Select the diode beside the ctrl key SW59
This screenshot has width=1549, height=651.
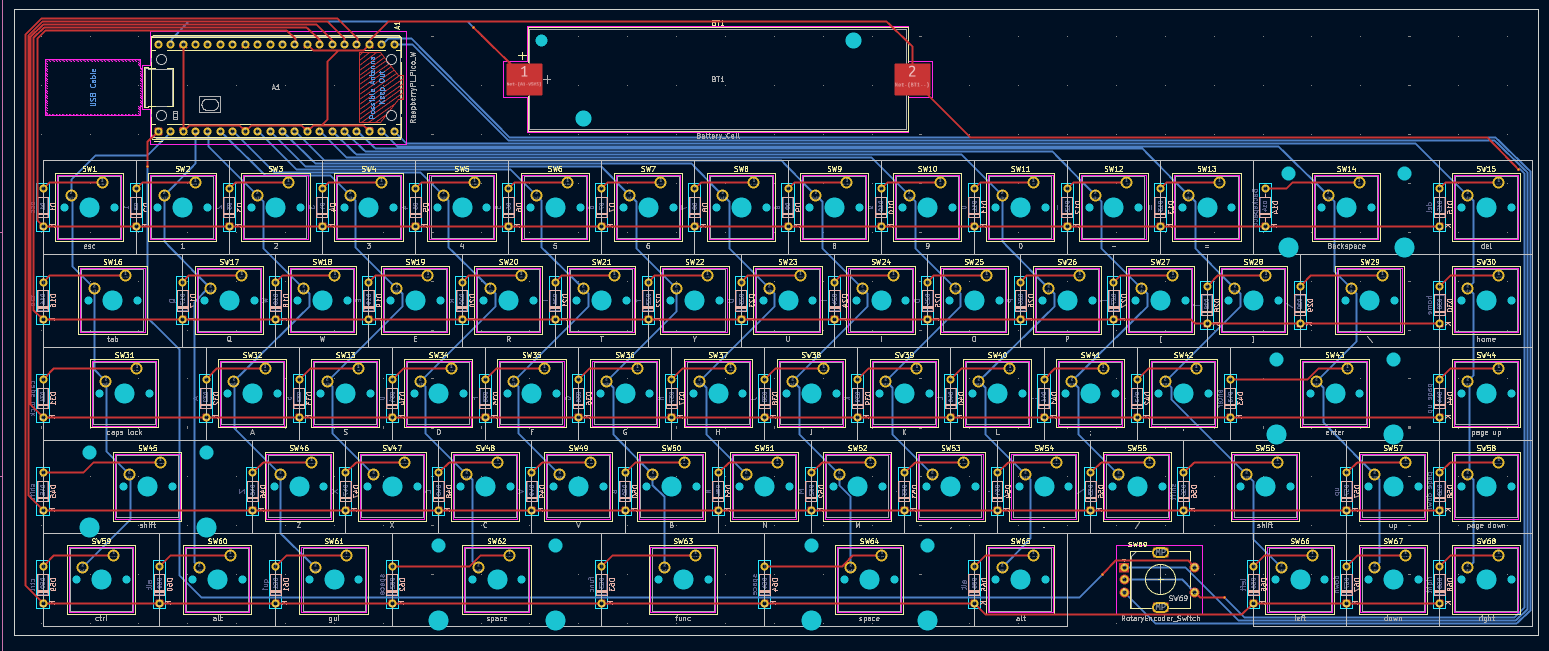click(x=43, y=585)
